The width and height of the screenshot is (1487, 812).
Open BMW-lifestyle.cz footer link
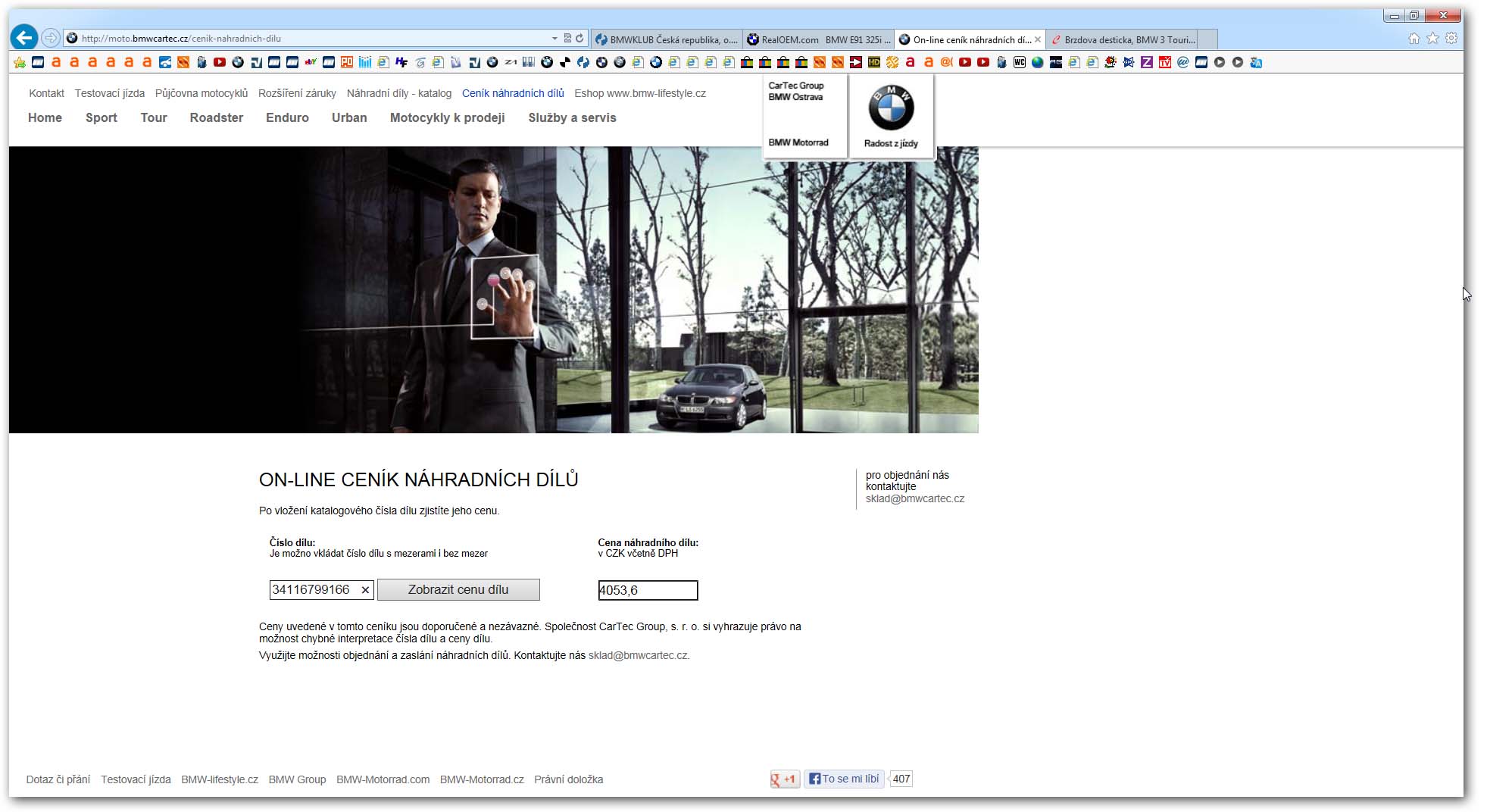pos(220,779)
